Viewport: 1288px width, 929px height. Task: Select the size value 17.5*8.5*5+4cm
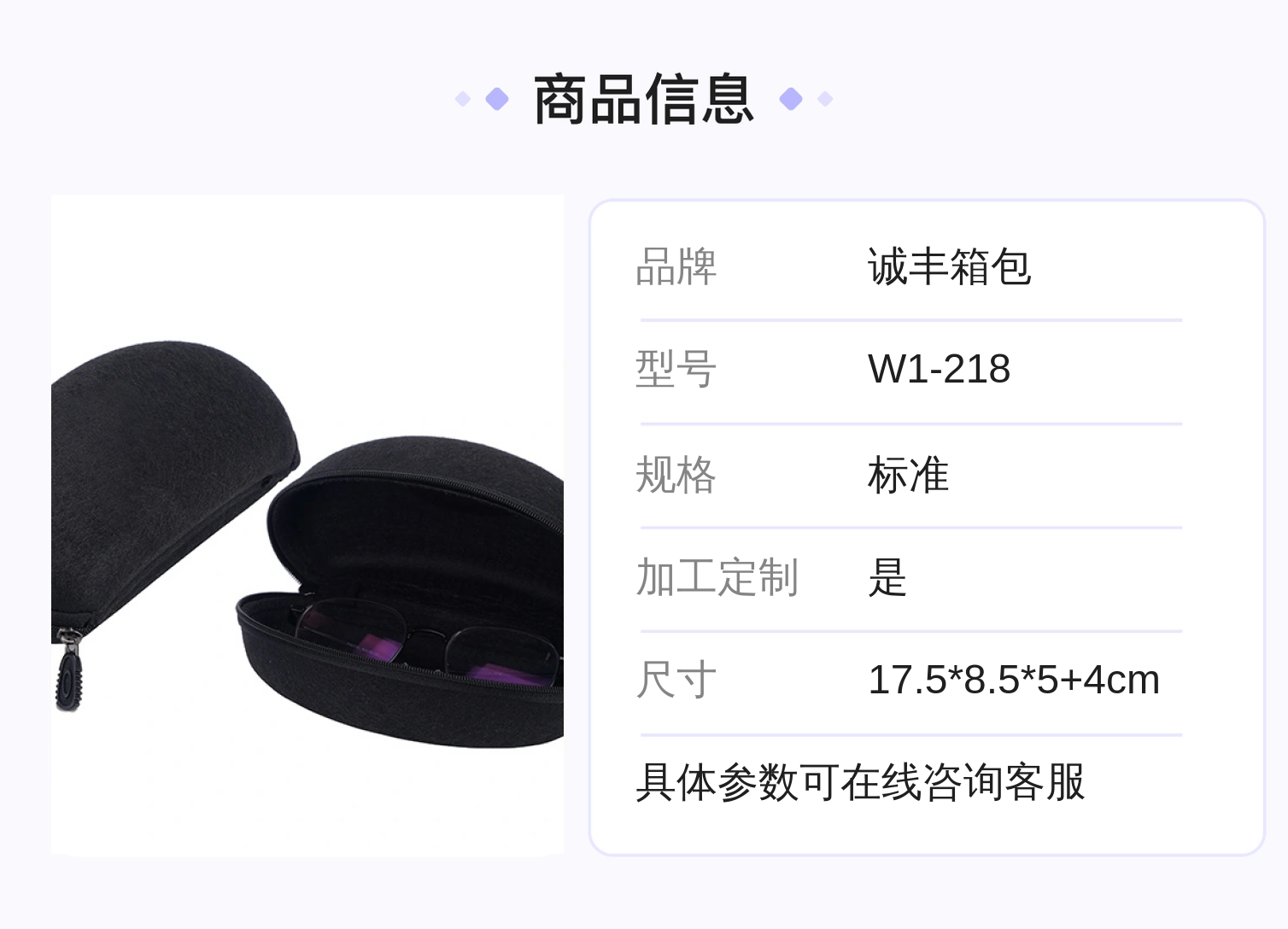1014,680
